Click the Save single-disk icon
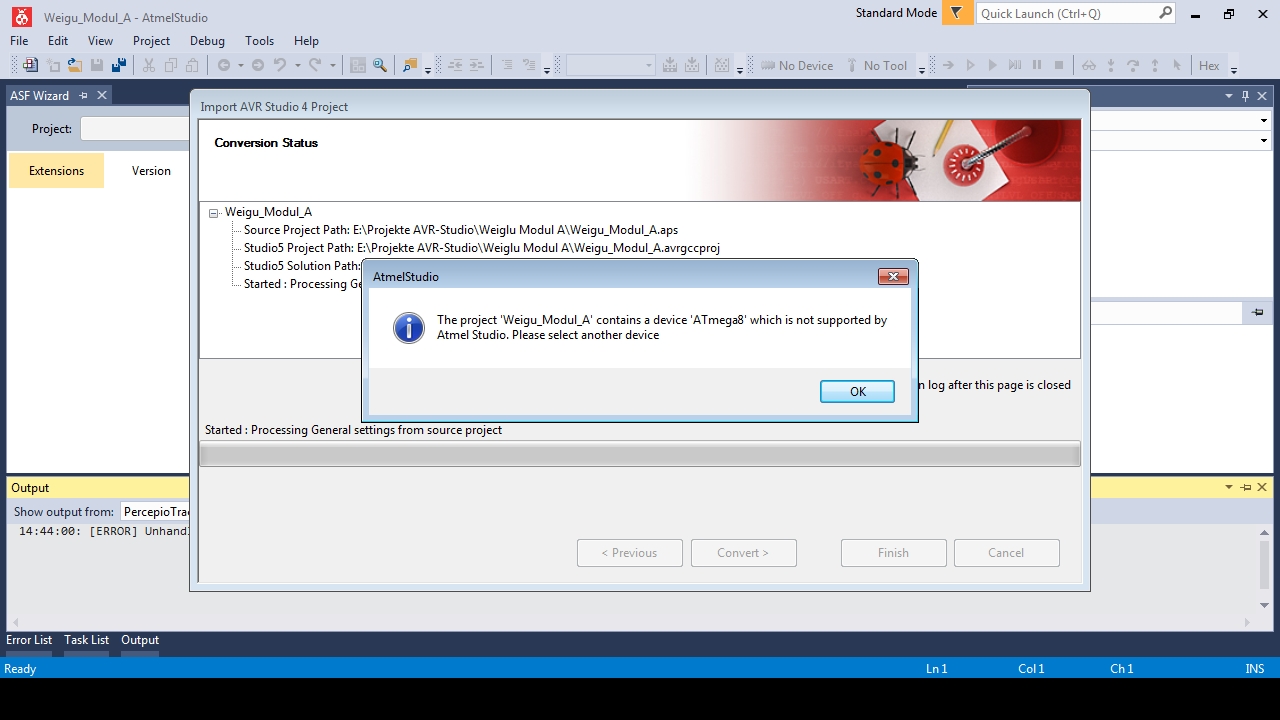Viewport: 1280px width, 720px height. point(97,65)
